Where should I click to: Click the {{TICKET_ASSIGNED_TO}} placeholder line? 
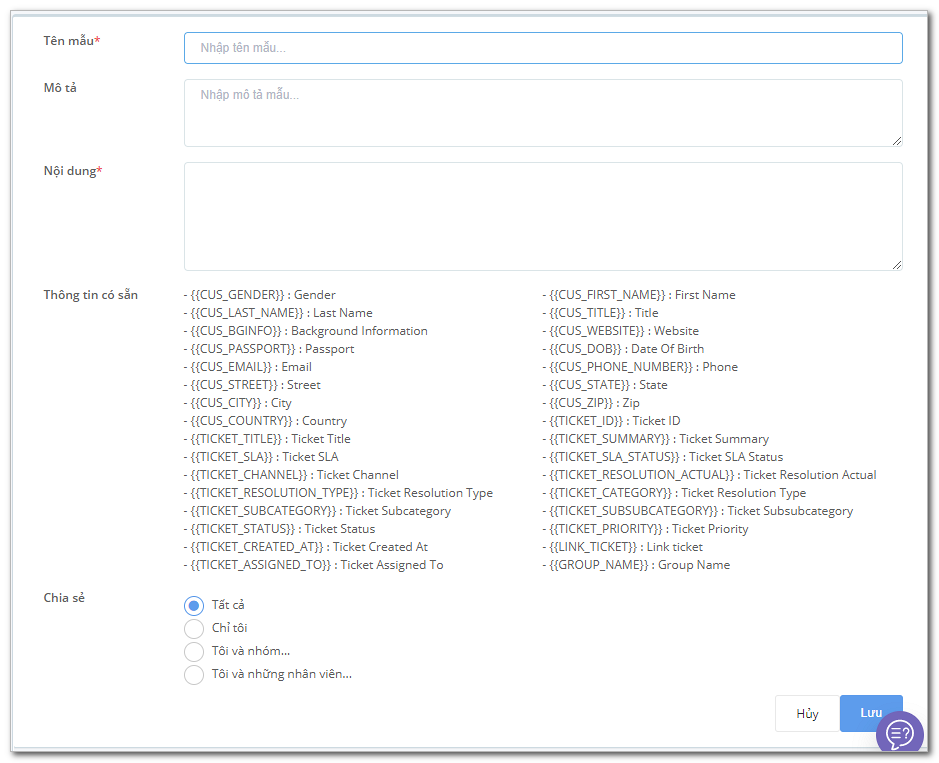click(314, 564)
